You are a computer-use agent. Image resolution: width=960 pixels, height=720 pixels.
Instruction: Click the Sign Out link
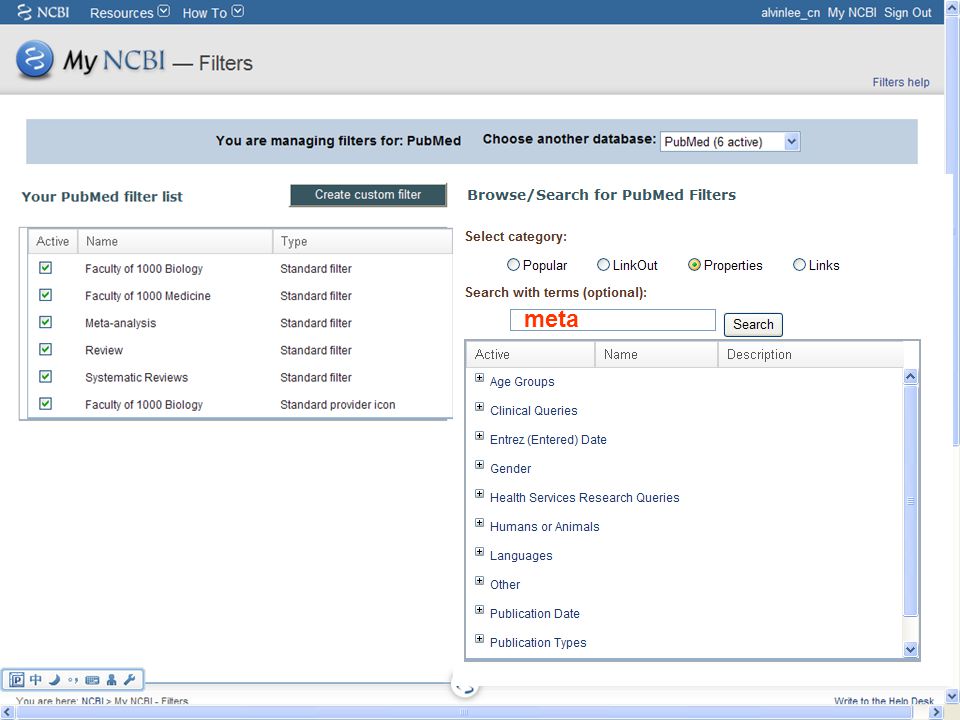pyautogui.click(x=907, y=12)
